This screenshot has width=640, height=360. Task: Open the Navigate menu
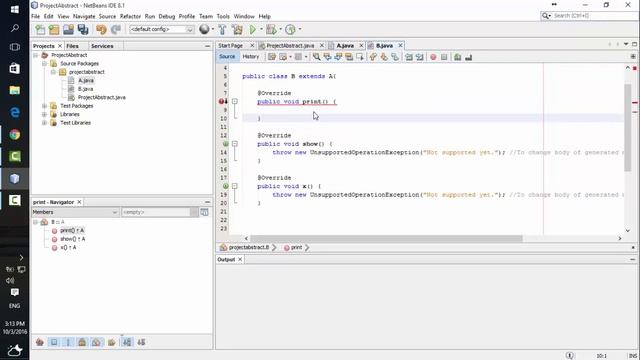click(x=84, y=16)
